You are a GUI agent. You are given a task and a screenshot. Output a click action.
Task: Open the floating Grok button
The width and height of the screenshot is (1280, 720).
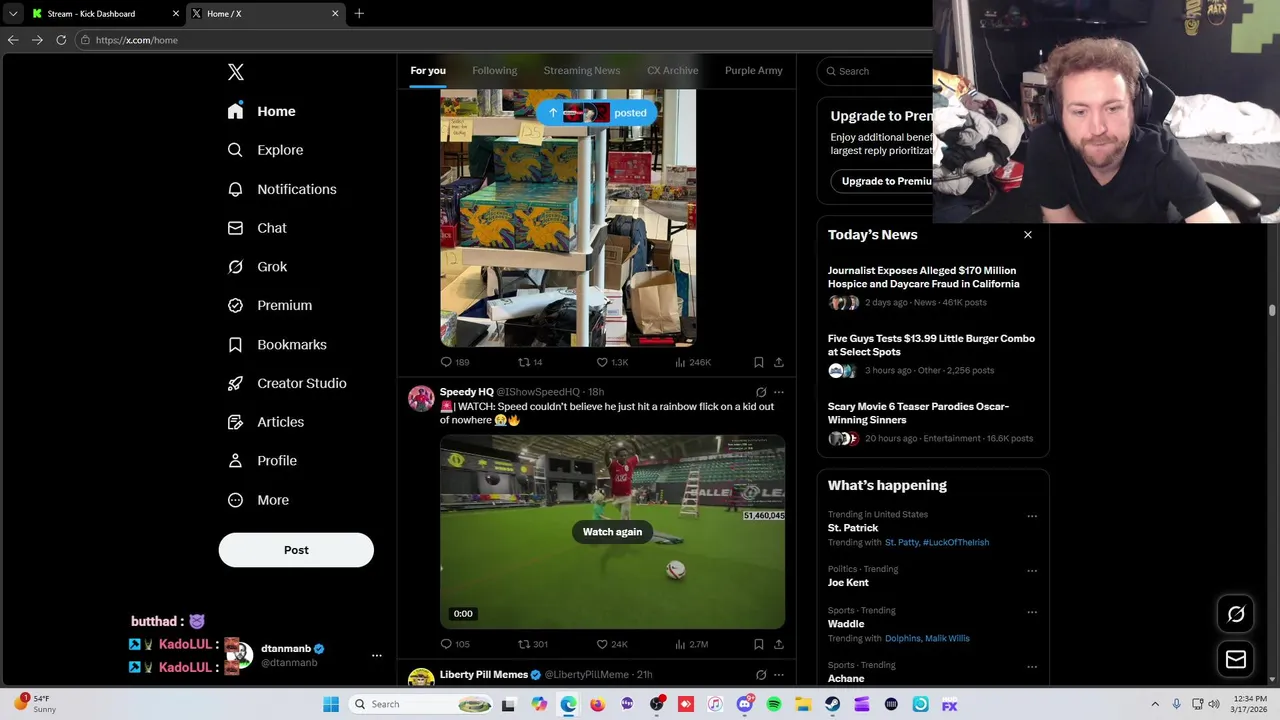(x=1236, y=615)
